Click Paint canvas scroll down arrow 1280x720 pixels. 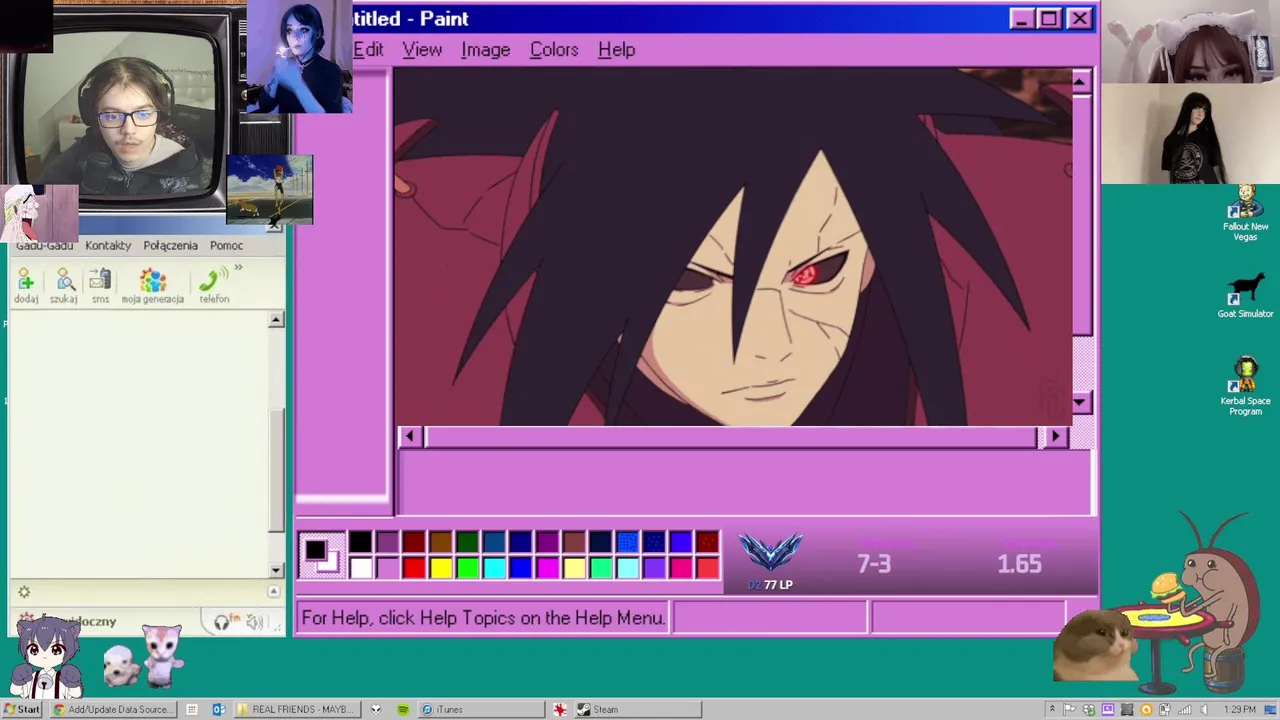coord(1081,402)
